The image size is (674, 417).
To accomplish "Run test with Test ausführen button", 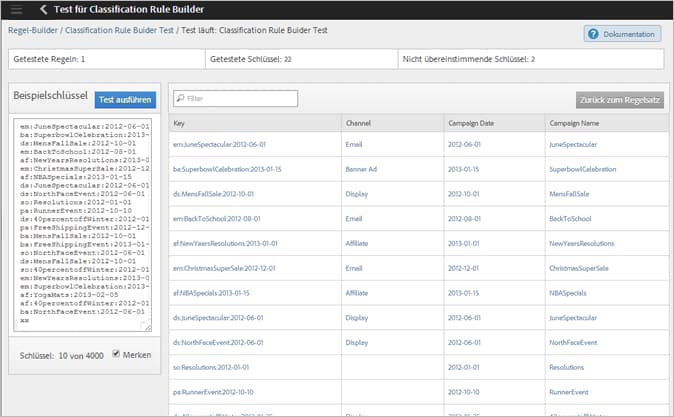I will coord(125,100).
